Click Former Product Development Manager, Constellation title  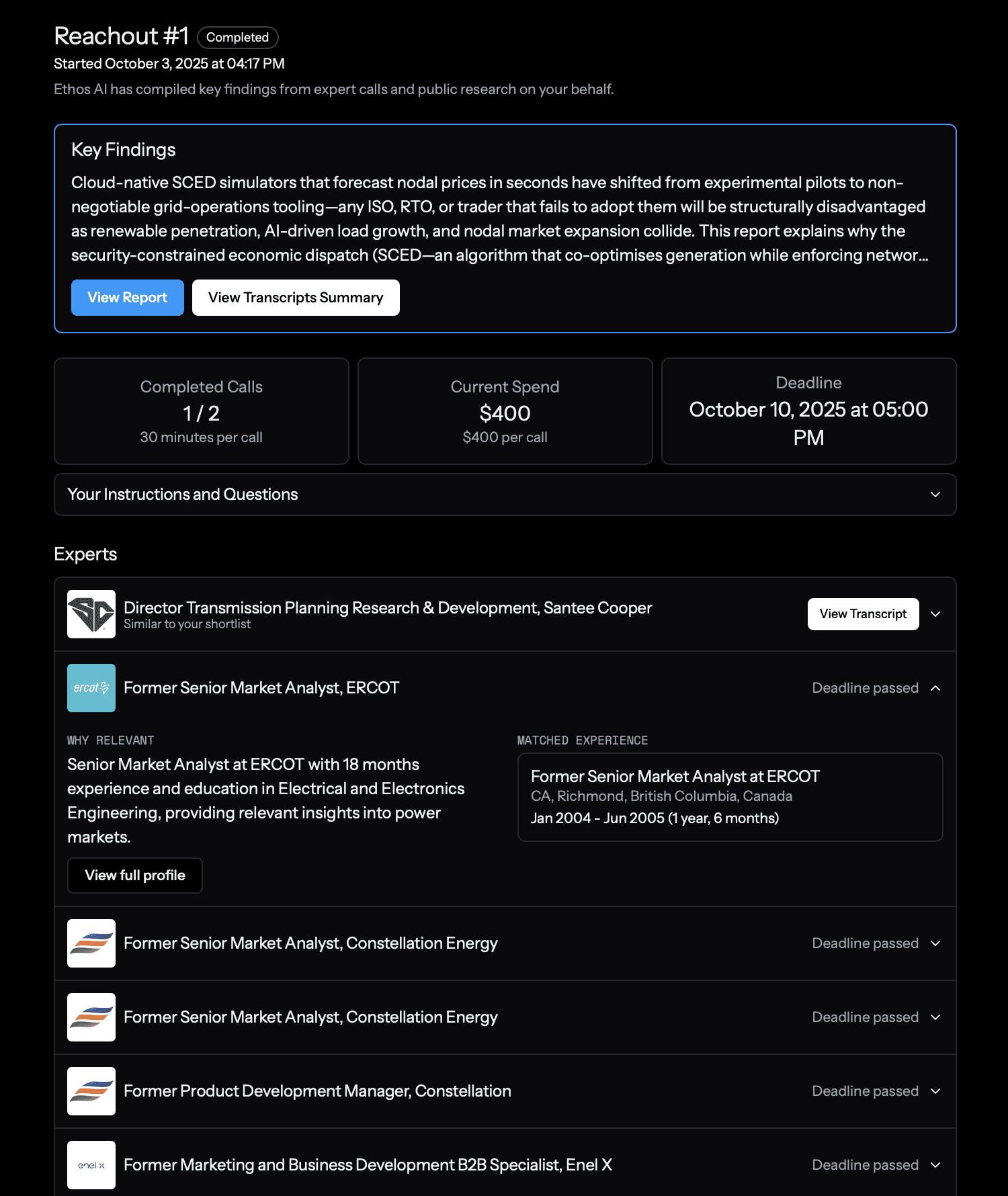coord(317,1091)
